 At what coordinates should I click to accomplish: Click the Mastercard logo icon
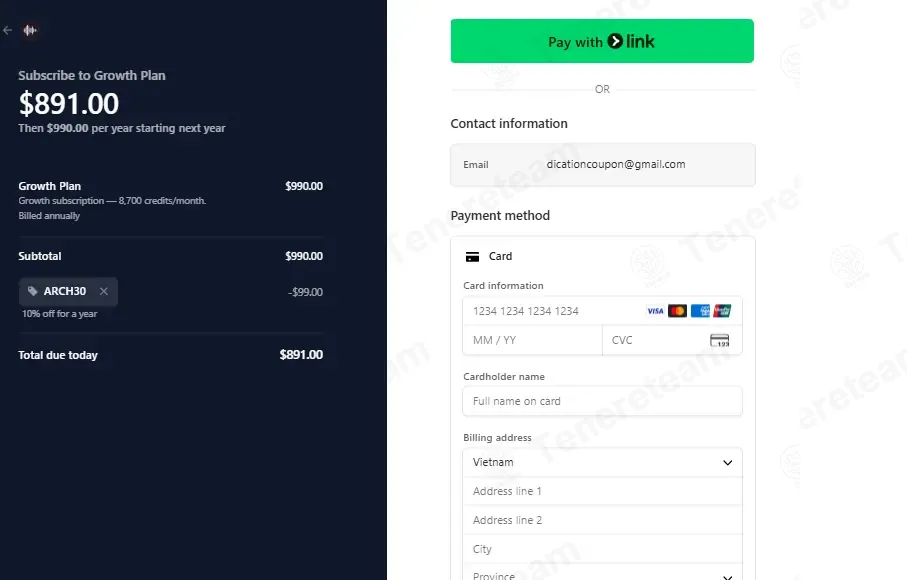(677, 311)
